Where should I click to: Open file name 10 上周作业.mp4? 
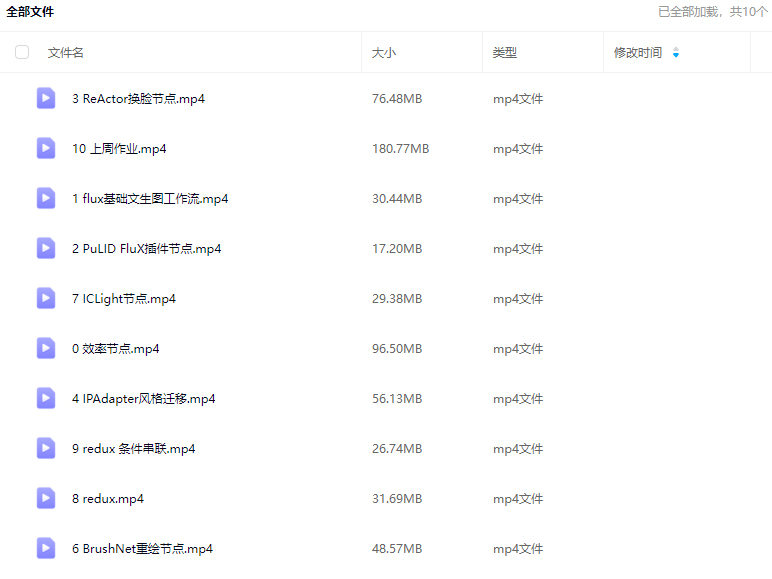click(119, 149)
